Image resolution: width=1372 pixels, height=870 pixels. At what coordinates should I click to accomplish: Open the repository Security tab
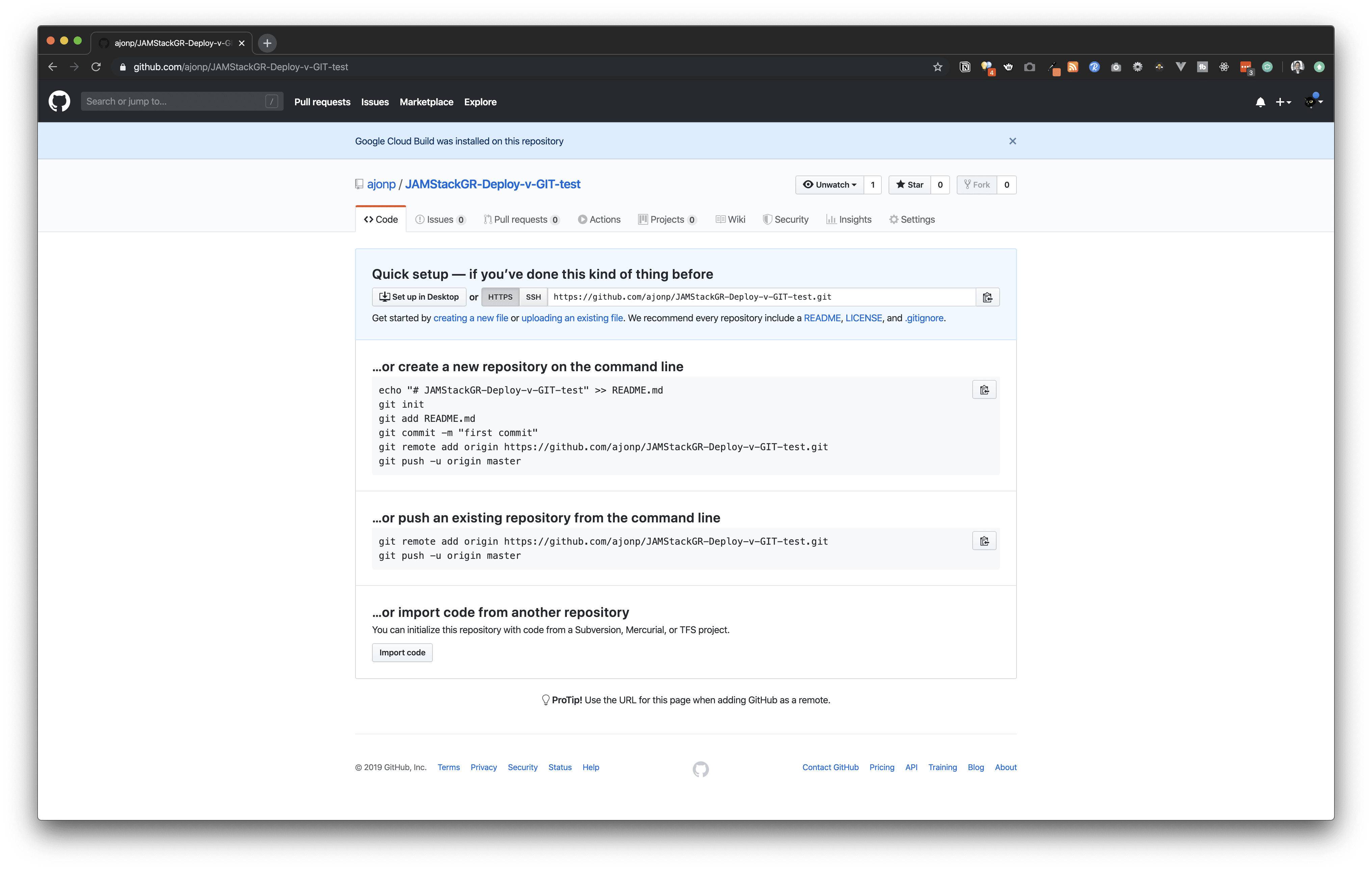coord(786,220)
